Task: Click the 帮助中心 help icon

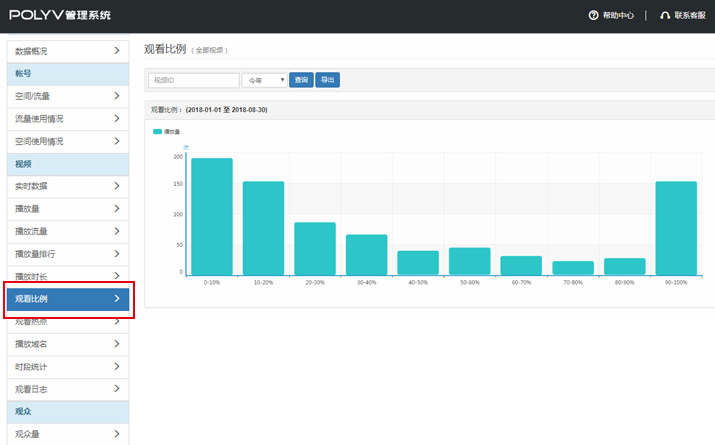Action: pyautogui.click(x=593, y=16)
